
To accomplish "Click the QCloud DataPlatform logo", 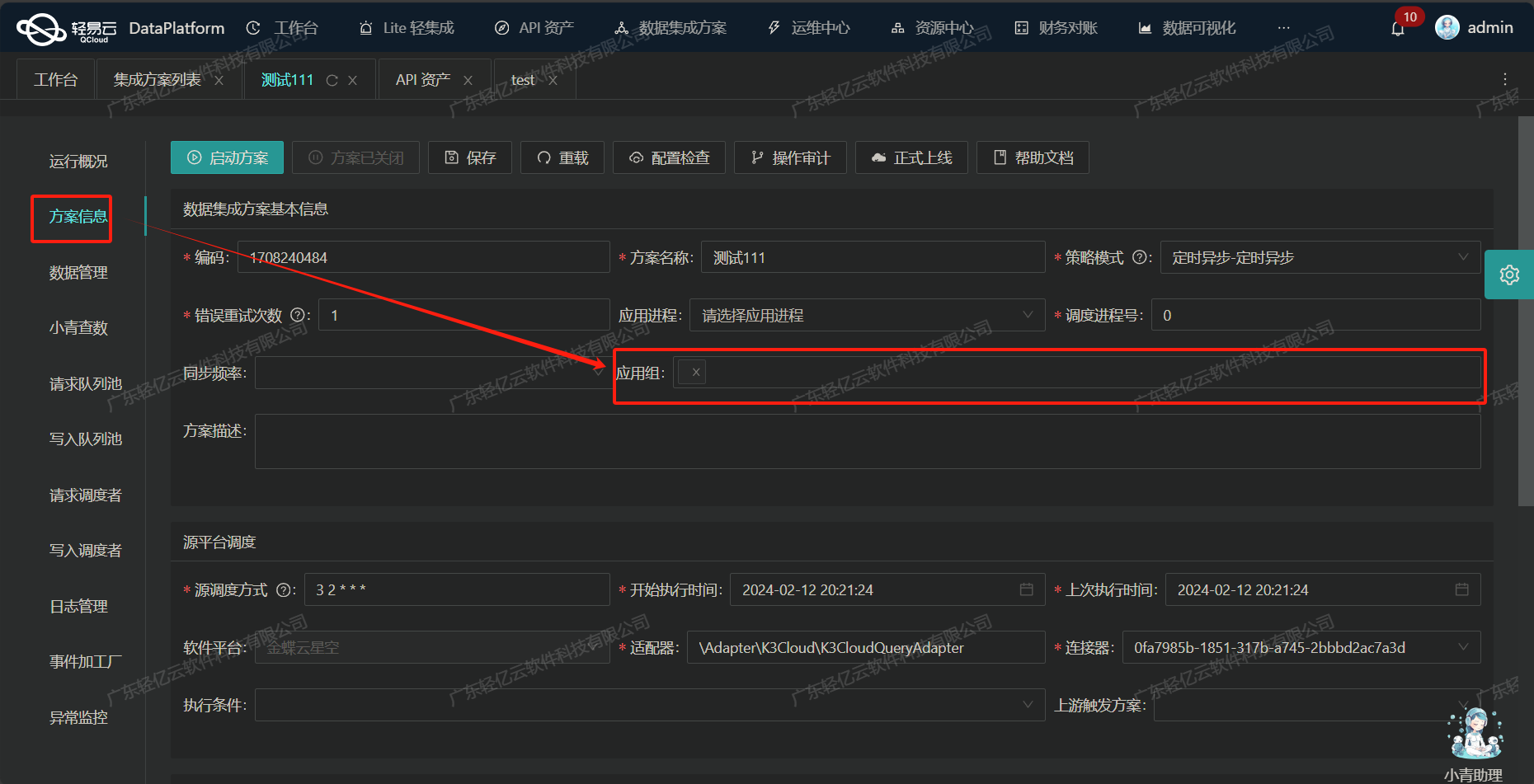I will point(120,29).
